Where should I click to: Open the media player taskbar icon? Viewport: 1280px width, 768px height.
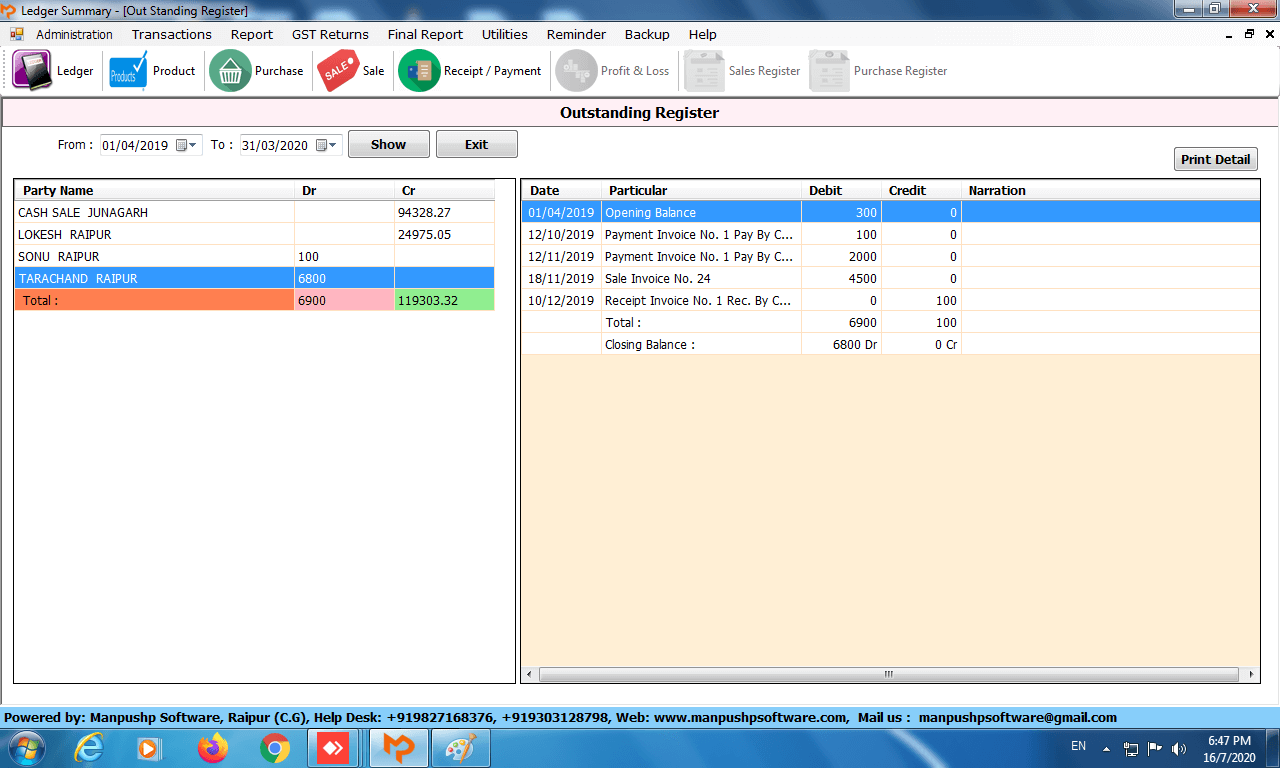(x=148, y=748)
